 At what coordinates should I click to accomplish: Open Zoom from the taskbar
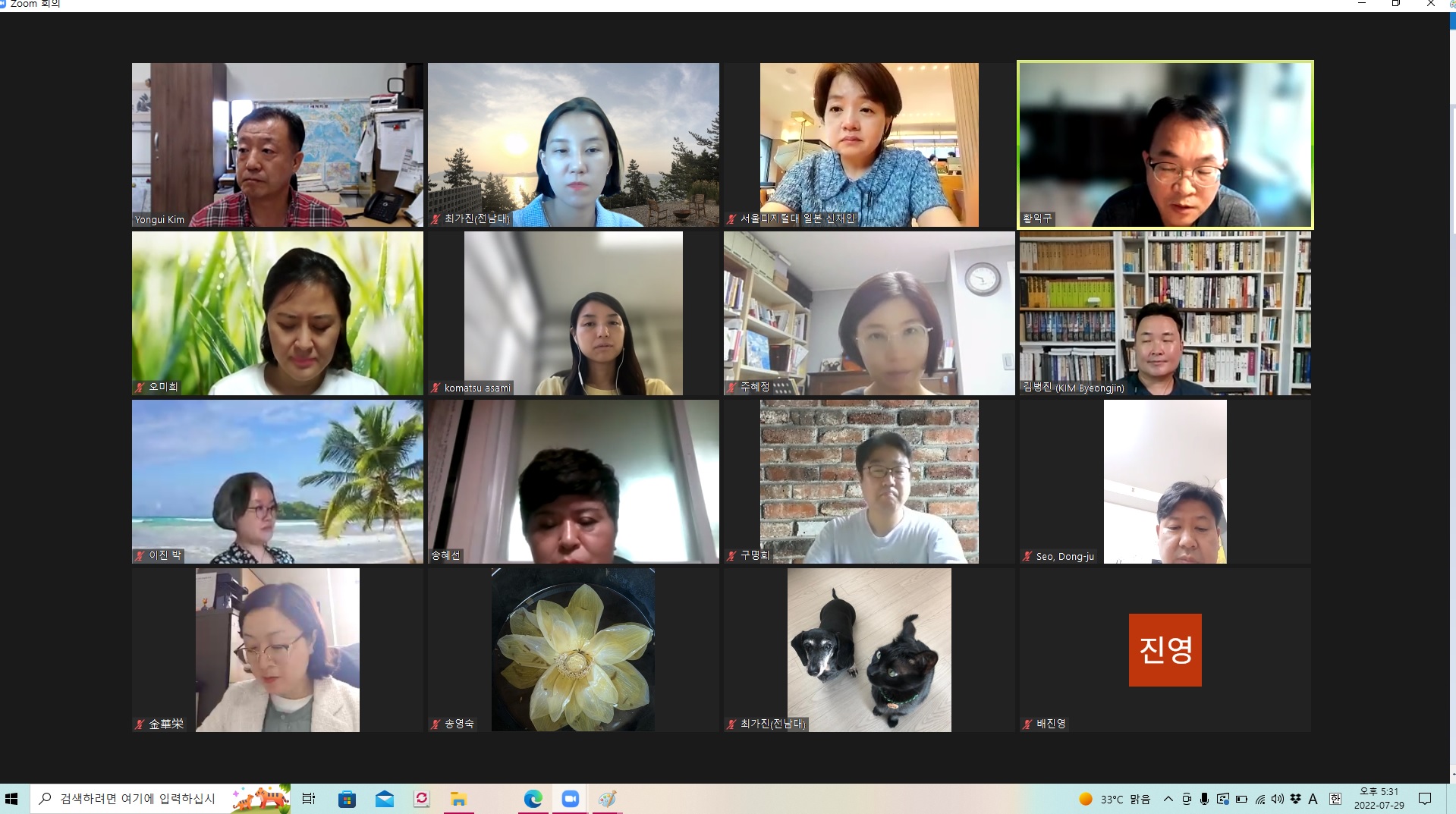coord(571,799)
